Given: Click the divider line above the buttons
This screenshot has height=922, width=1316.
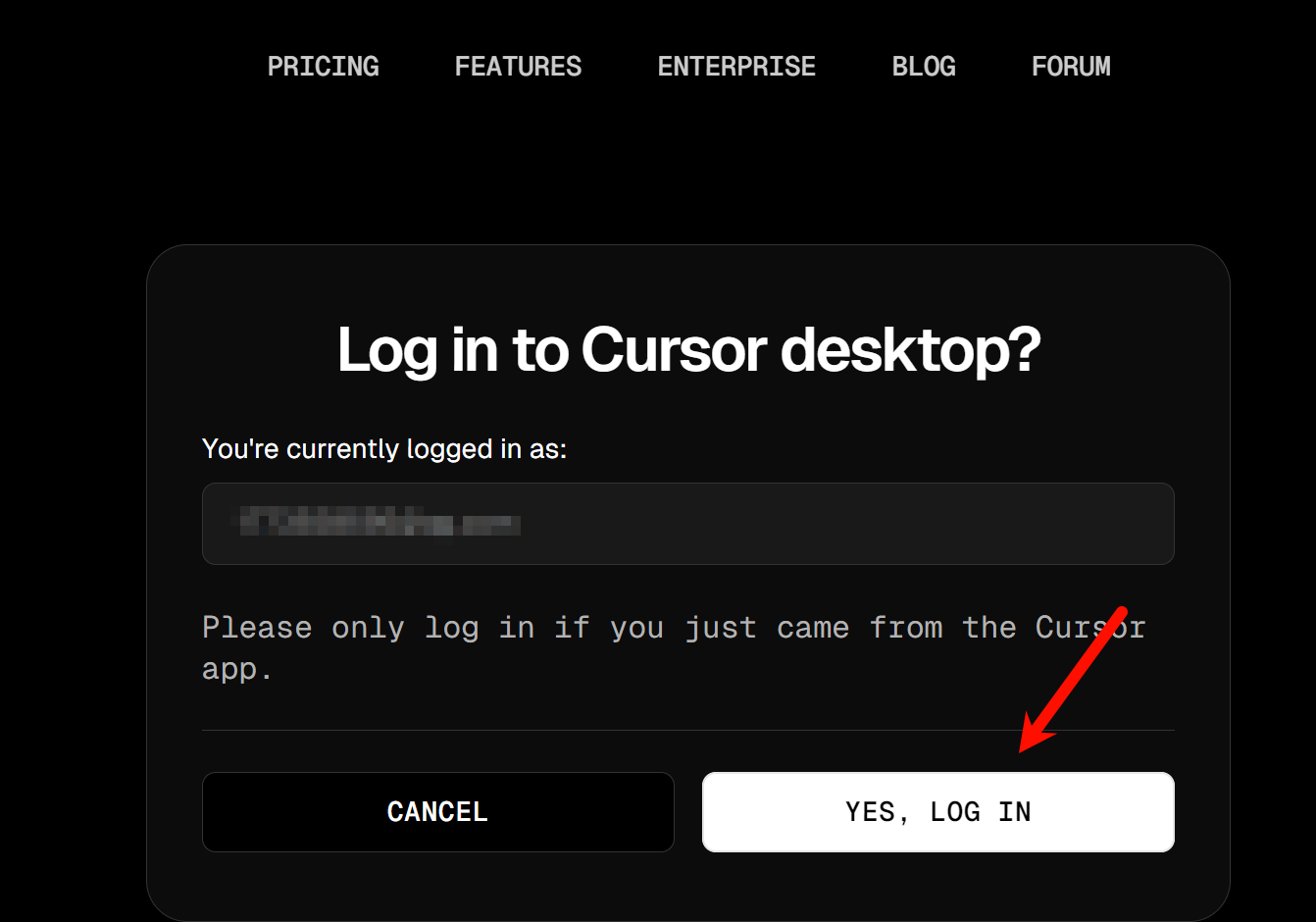Looking at the screenshot, I should point(687,730).
